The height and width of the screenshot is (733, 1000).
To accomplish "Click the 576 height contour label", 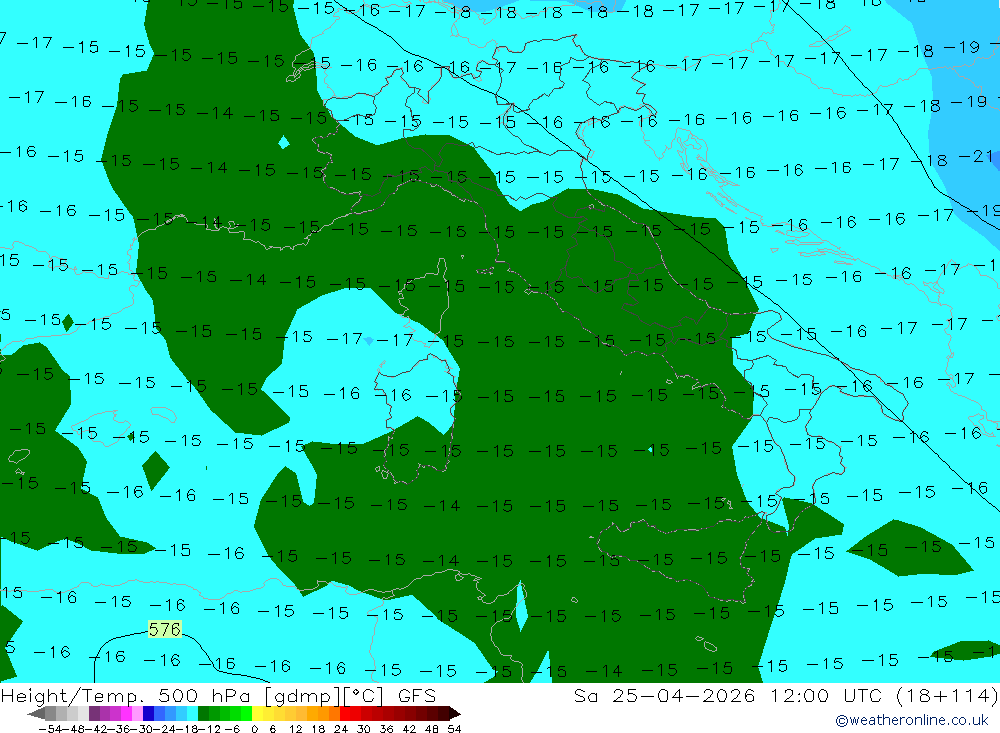I will pos(165,630).
